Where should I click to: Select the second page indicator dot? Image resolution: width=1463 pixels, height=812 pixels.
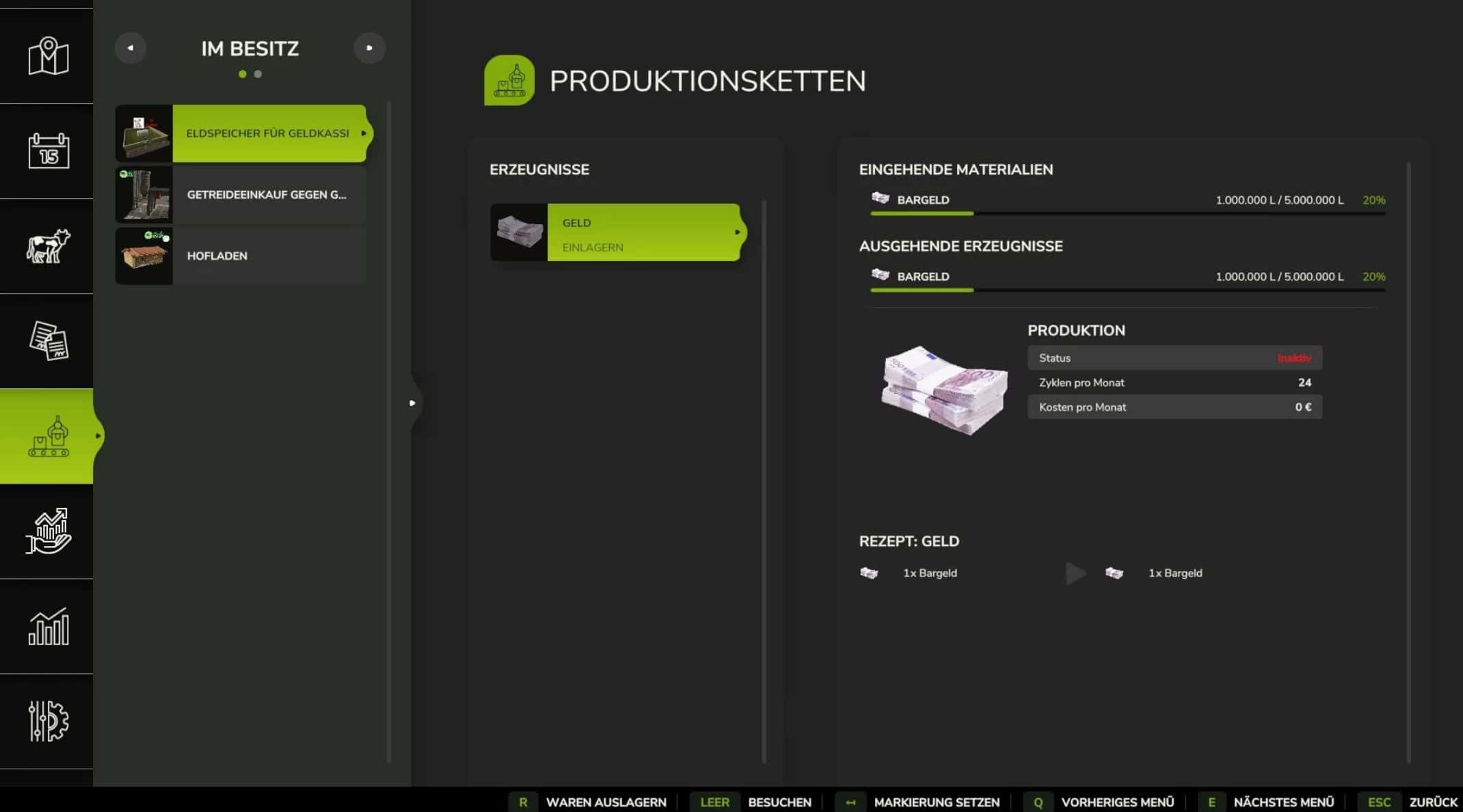(x=258, y=74)
